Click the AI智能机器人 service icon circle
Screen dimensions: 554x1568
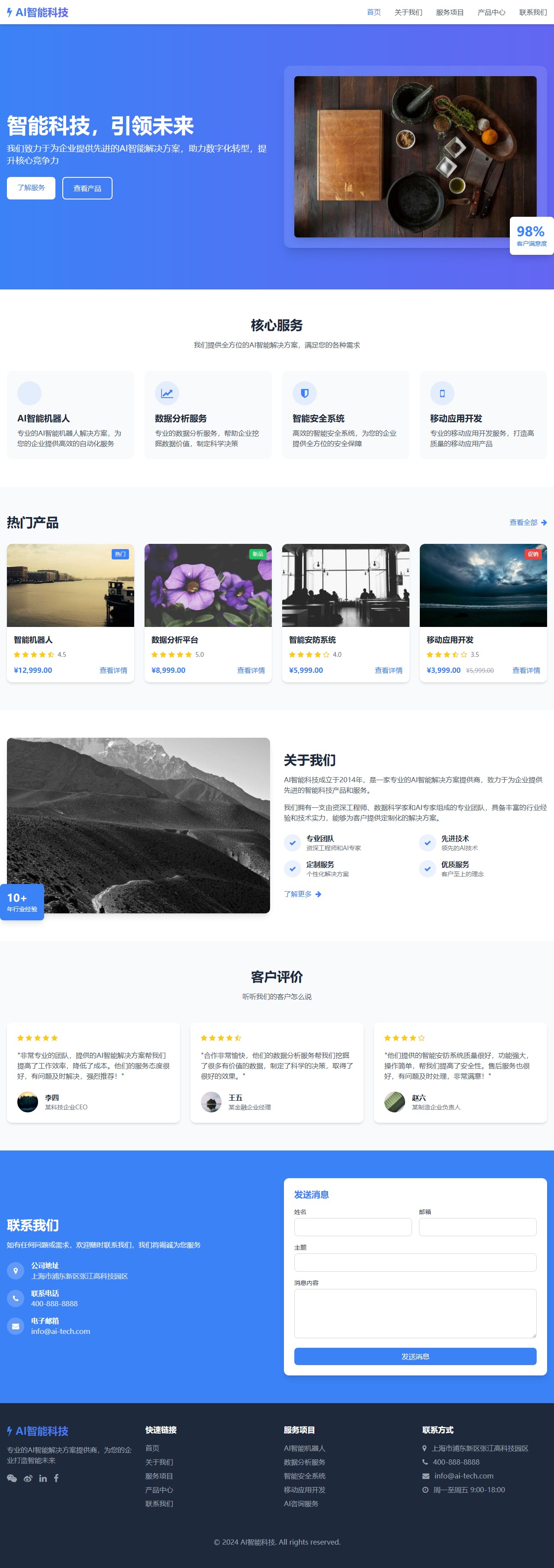[29, 393]
